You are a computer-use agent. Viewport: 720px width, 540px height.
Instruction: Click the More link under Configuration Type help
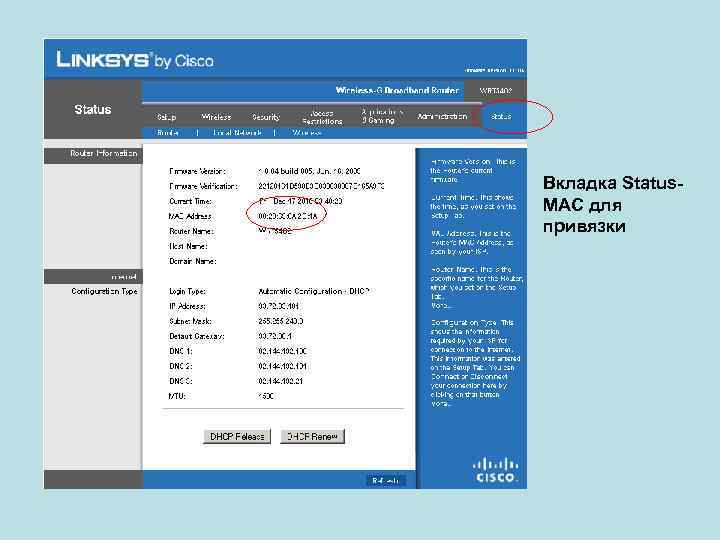(441, 404)
